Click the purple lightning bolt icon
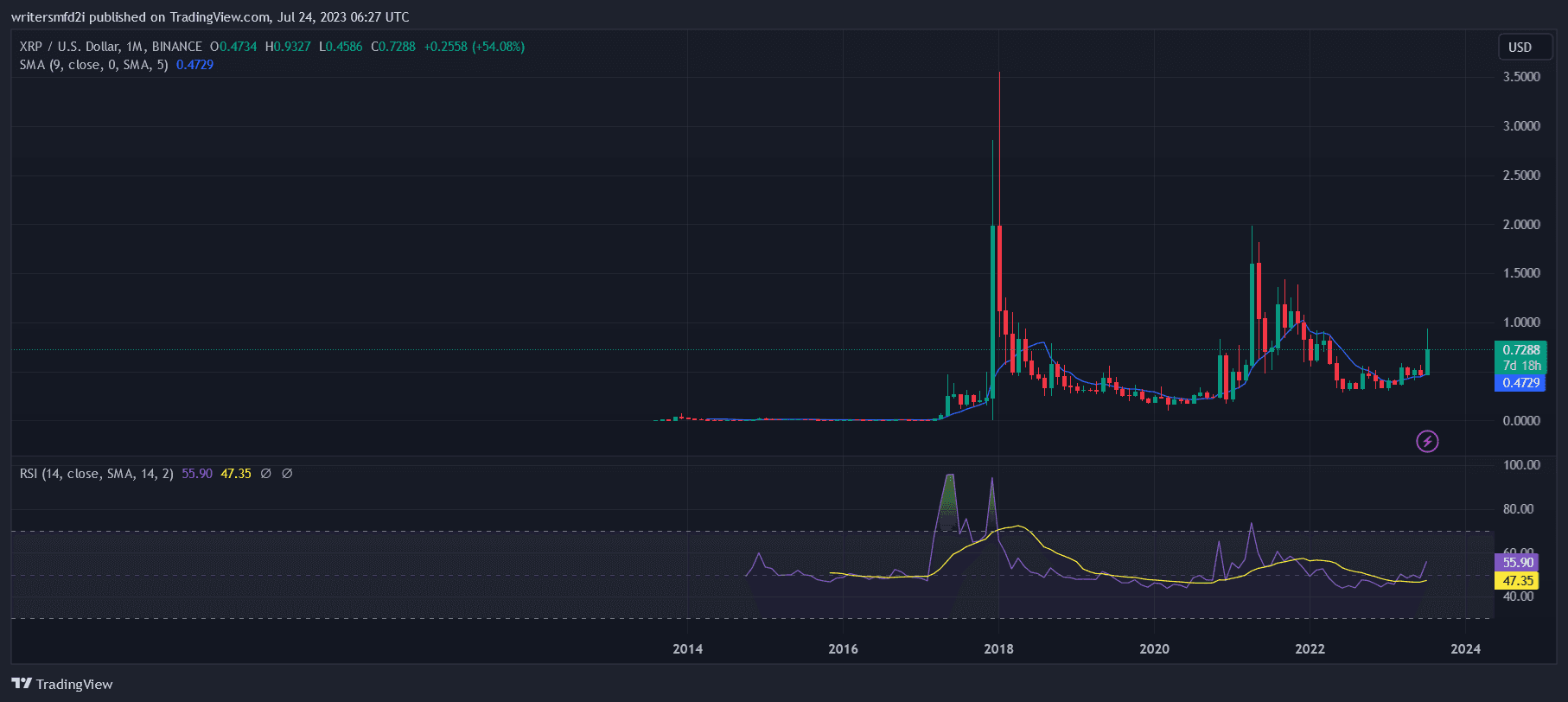The width and height of the screenshot is (1568, 702). [1427, 442]
